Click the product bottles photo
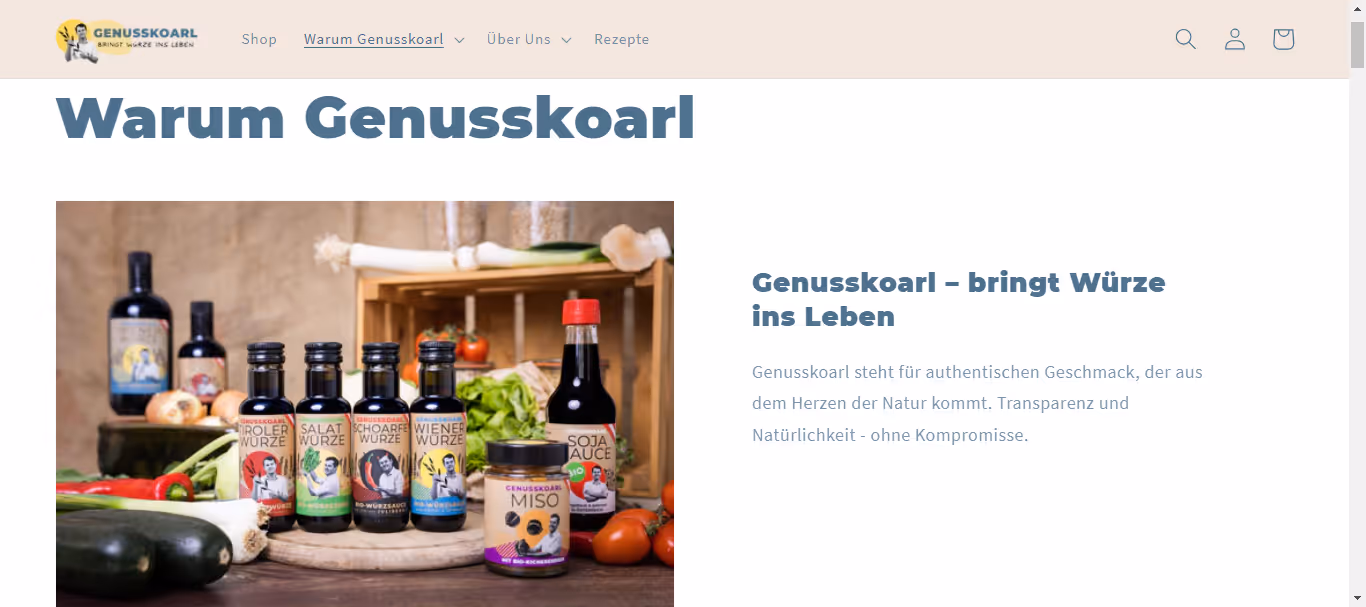Image resolution: width=1366 pixels, height=607 pixels. (x=365, y=404)
